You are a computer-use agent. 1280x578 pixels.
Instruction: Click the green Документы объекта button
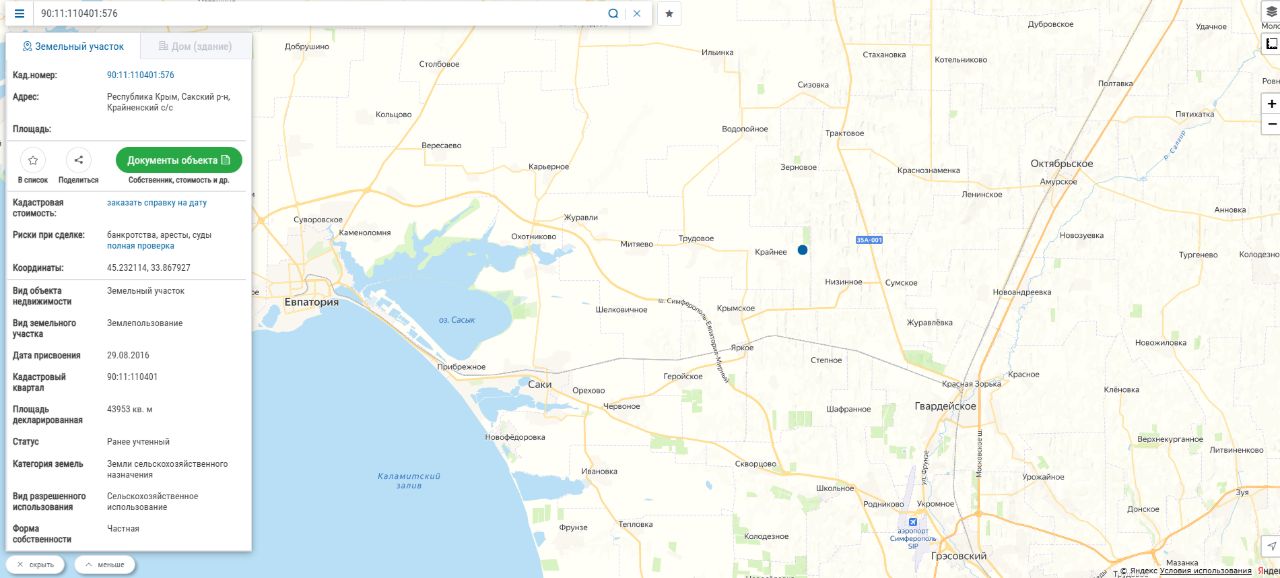179,160
